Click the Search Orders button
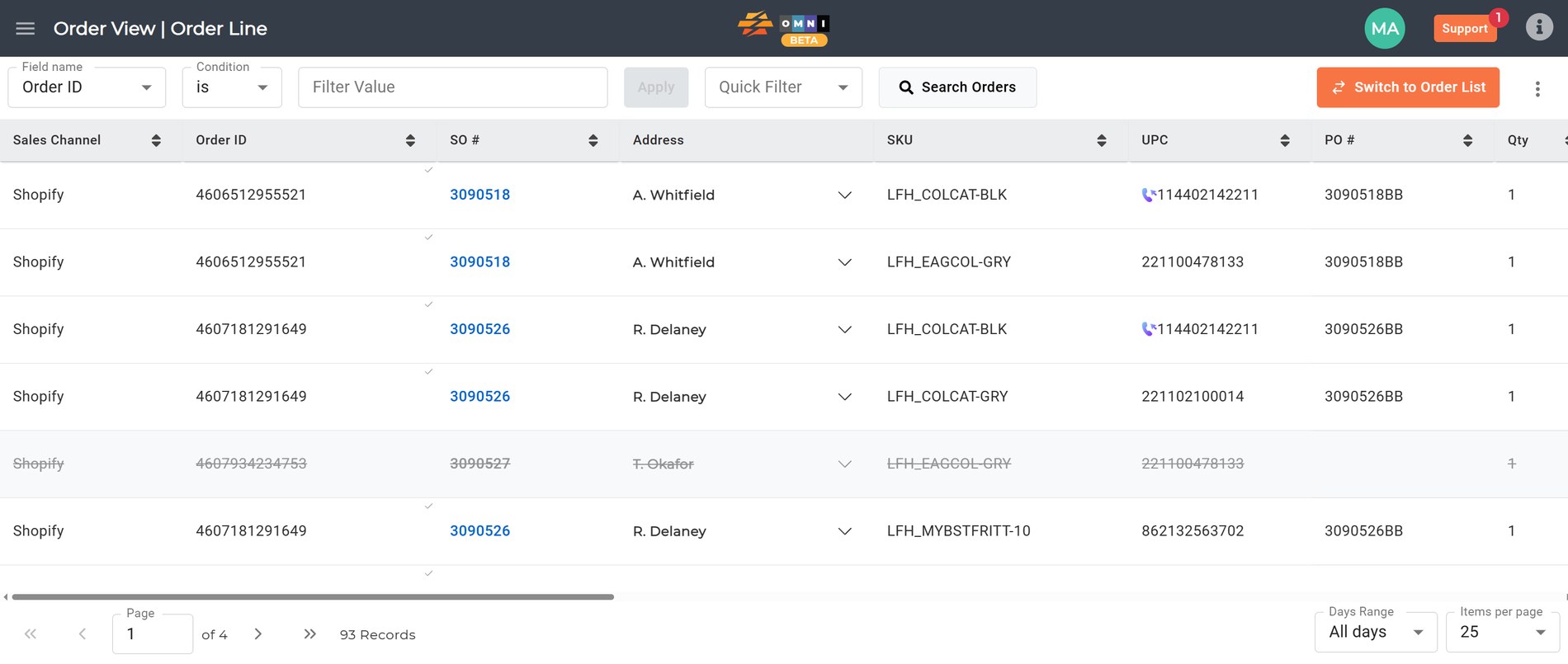1568x664 pixels. [957, 87]
